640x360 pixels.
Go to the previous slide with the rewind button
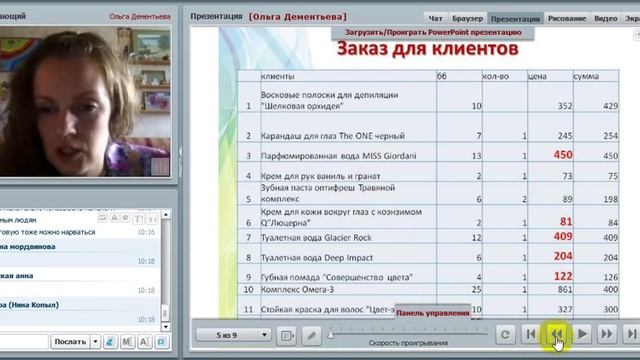point(557,334)
